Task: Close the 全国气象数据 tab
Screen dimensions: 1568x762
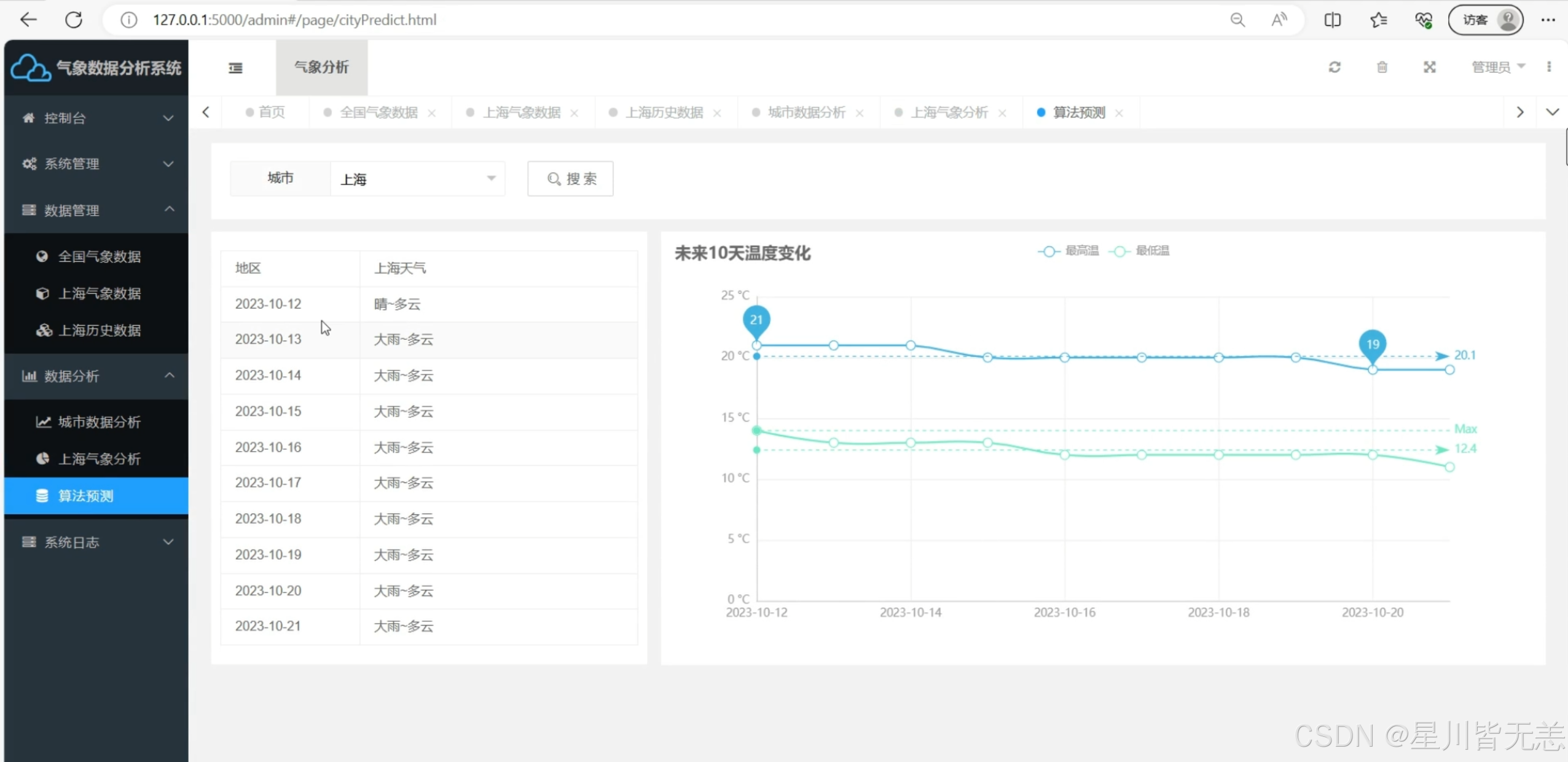Action: pyautogui.click(x=432, y=113)
